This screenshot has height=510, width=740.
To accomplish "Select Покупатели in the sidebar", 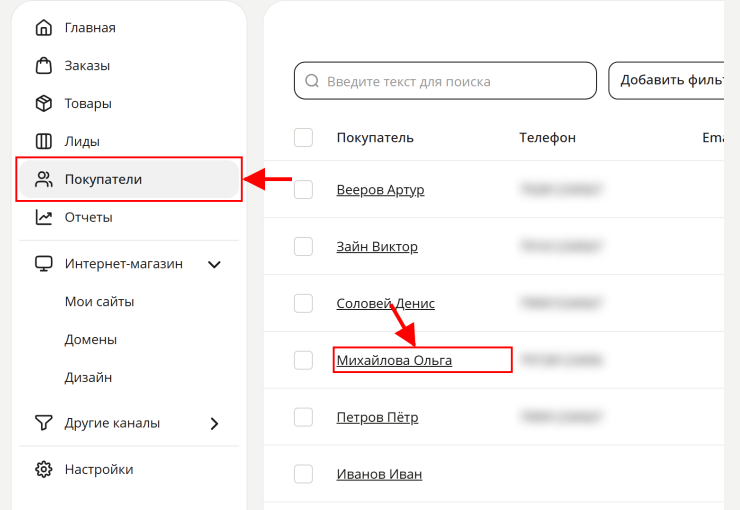I will click(x=129, y=179).
